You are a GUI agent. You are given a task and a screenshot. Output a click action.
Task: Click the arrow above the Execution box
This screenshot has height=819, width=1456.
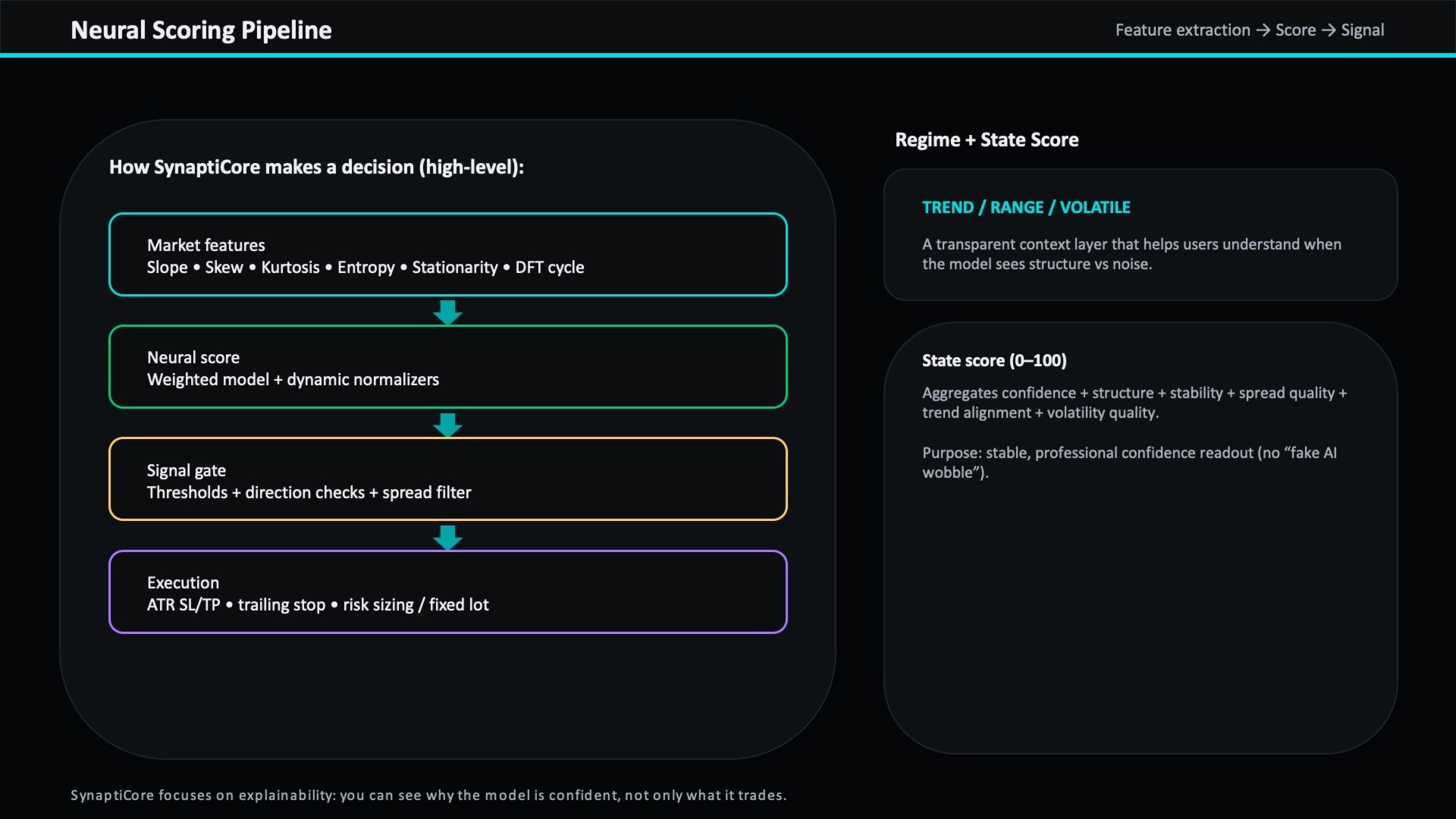pyautogui.click(x=447, y=537)
